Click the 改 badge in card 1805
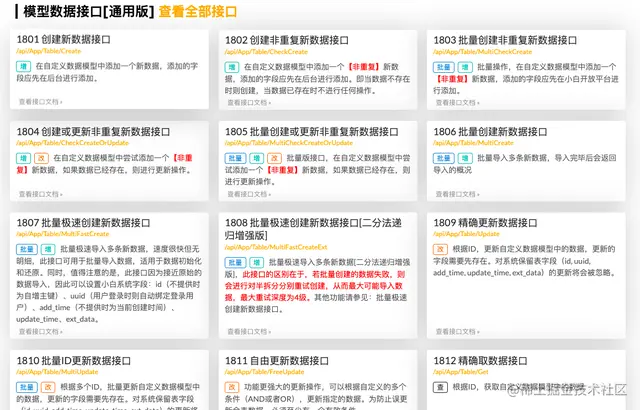This screenshot has width=640, height=410. (x=274, y=158)
